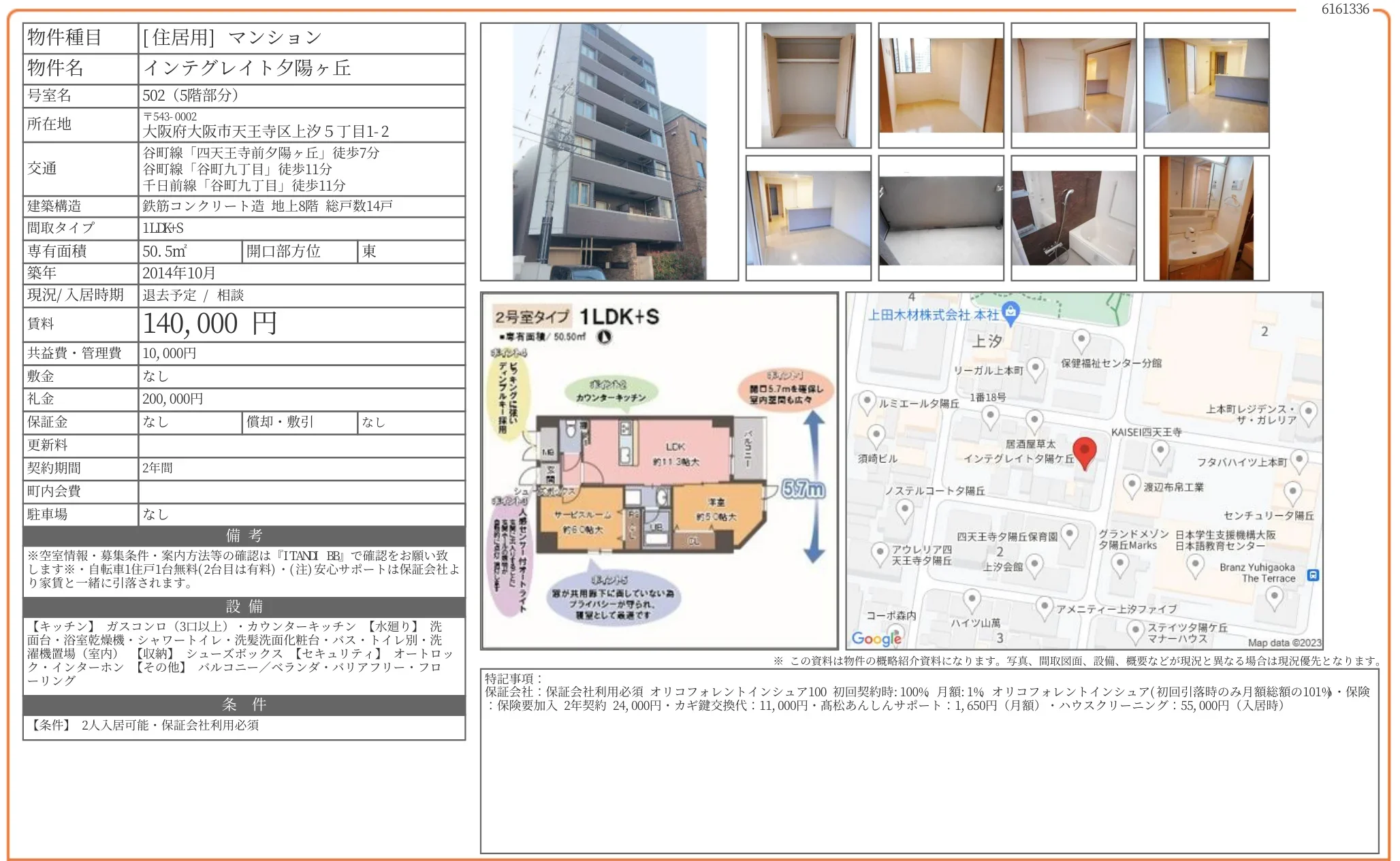Click the 設備 section header bar
Viewport: 1400px width, 861px height.
click(x=244, y=606)
